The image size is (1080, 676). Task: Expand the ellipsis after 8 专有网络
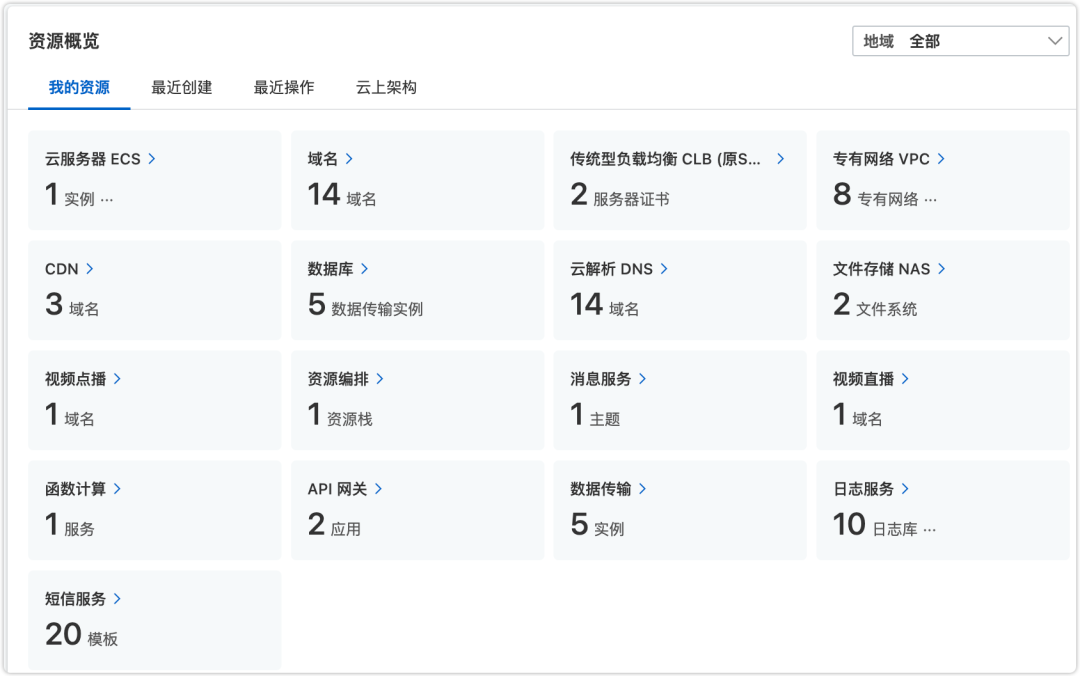click(931, 200)
